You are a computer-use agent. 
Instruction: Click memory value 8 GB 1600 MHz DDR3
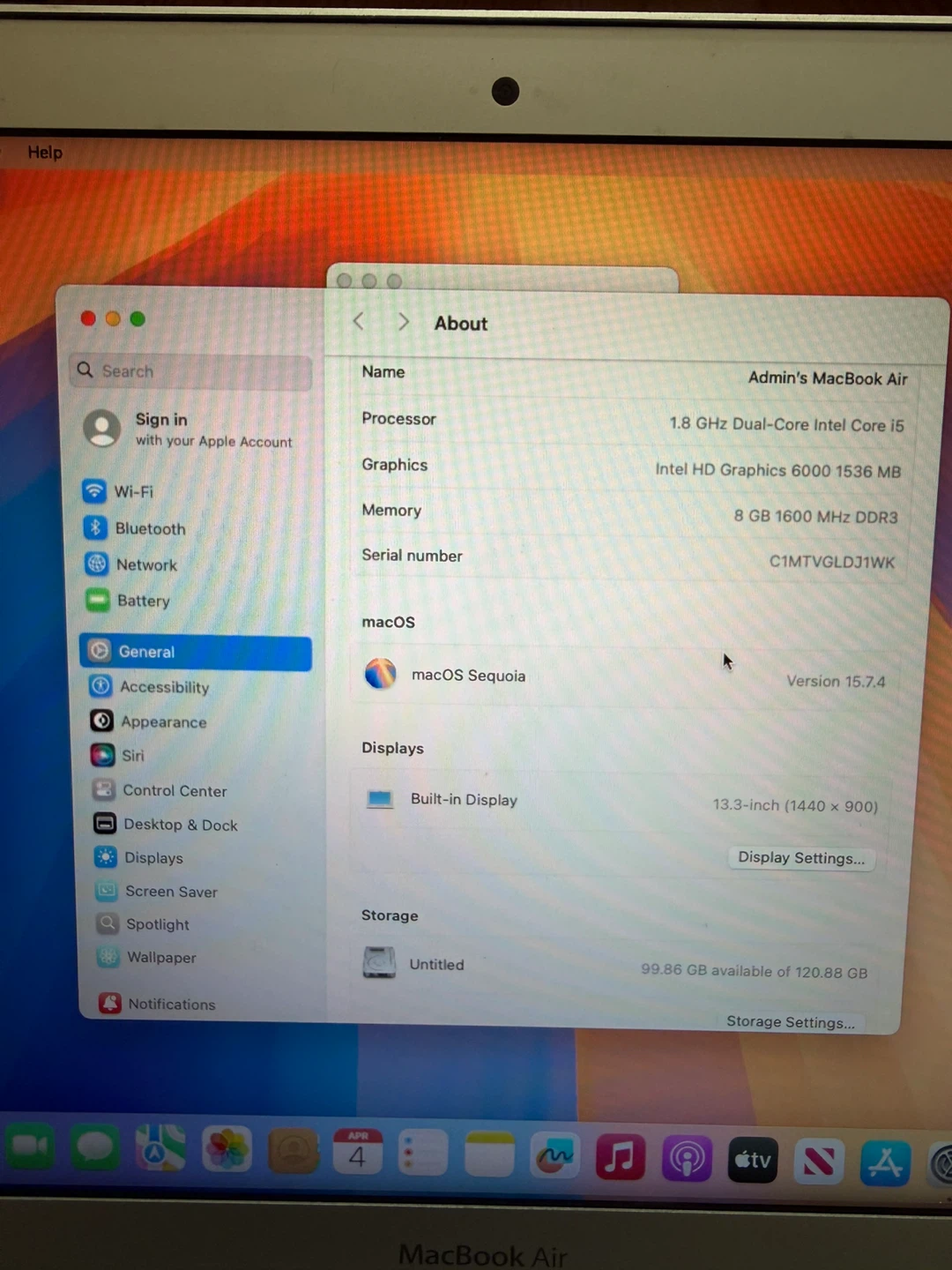click(x=815, y=516)
